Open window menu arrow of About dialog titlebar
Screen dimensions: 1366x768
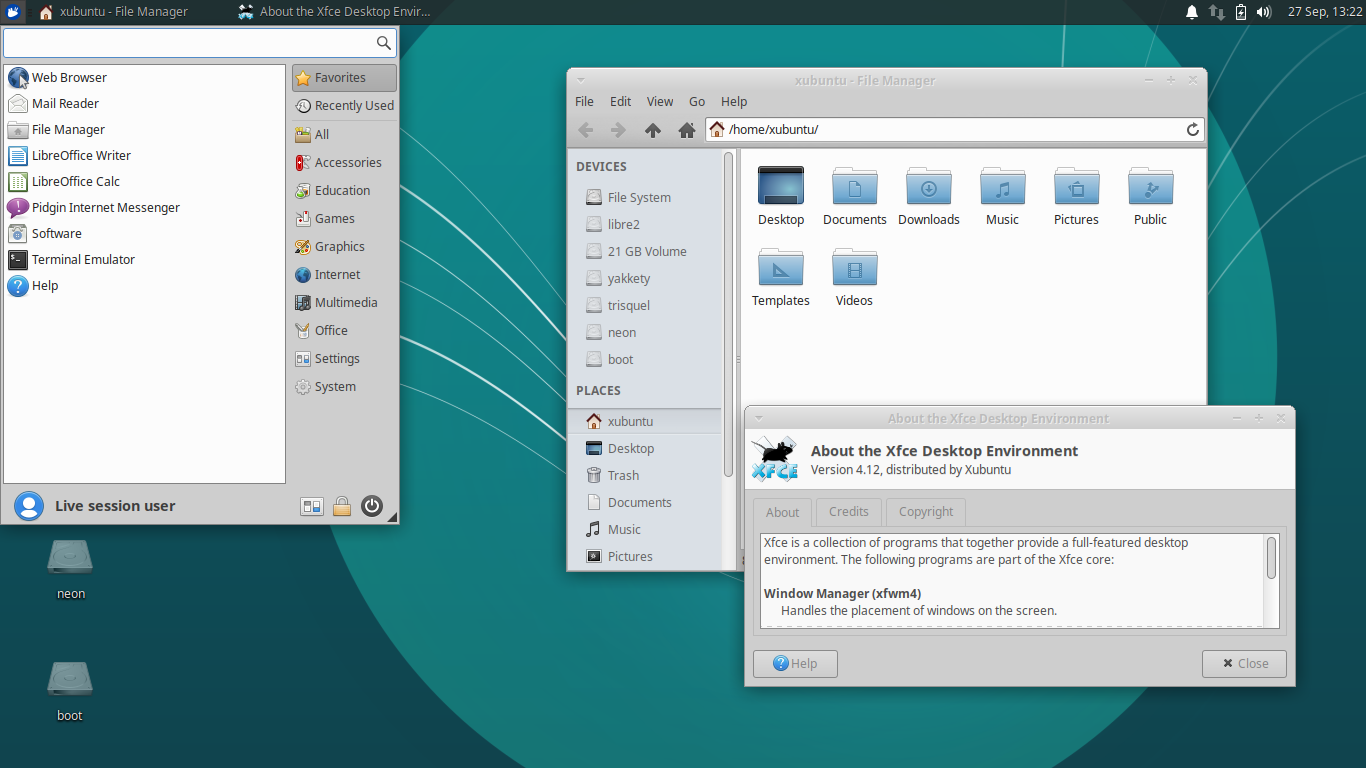758,418
